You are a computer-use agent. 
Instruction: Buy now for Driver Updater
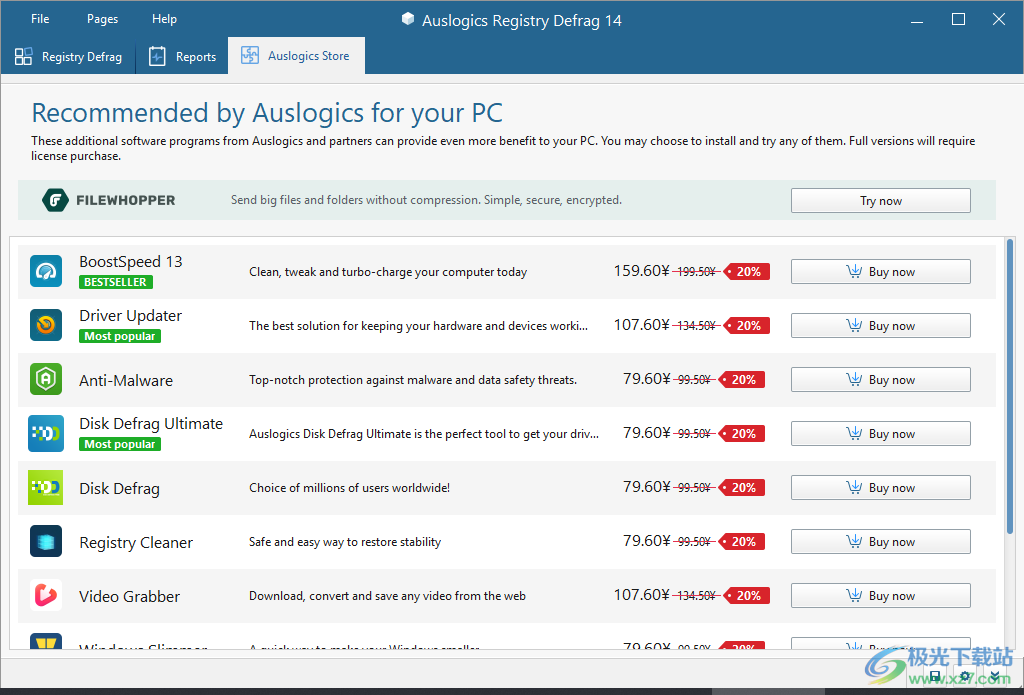point(880,325)
